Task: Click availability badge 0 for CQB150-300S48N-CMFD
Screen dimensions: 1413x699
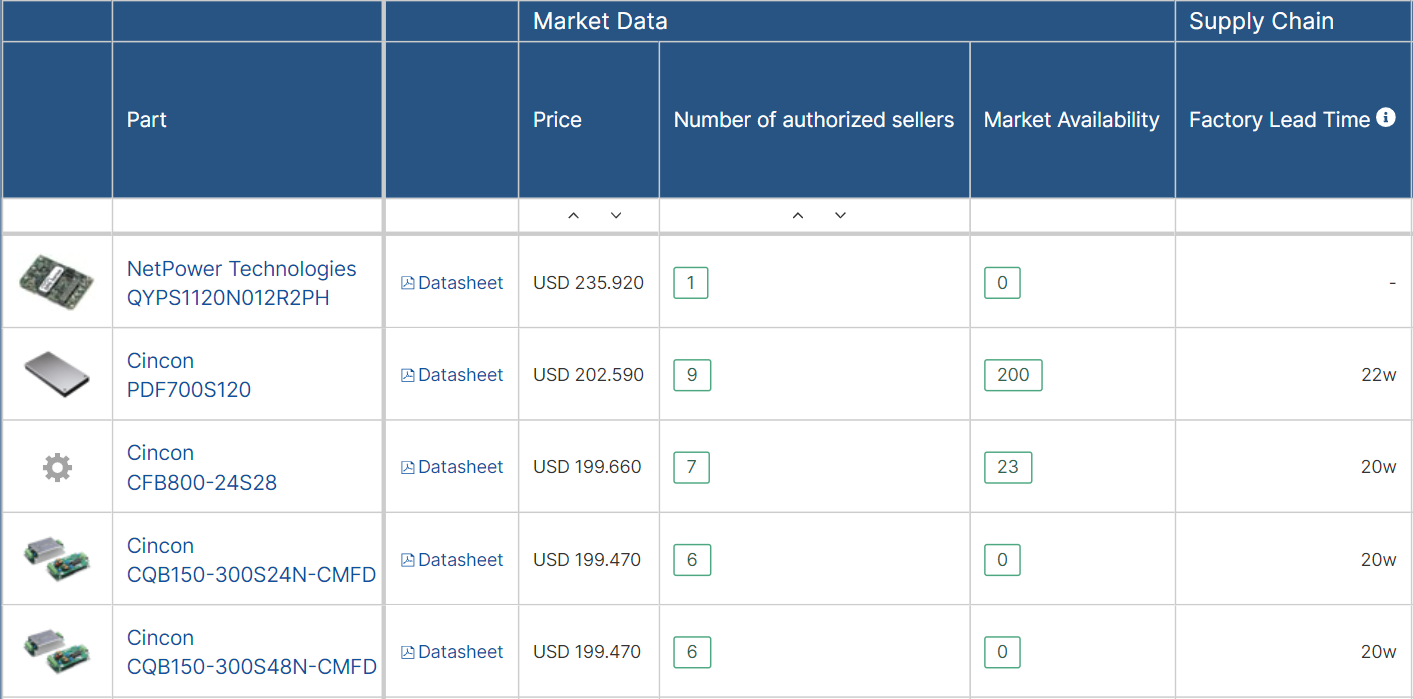Action: click(x=1002, y=652)
